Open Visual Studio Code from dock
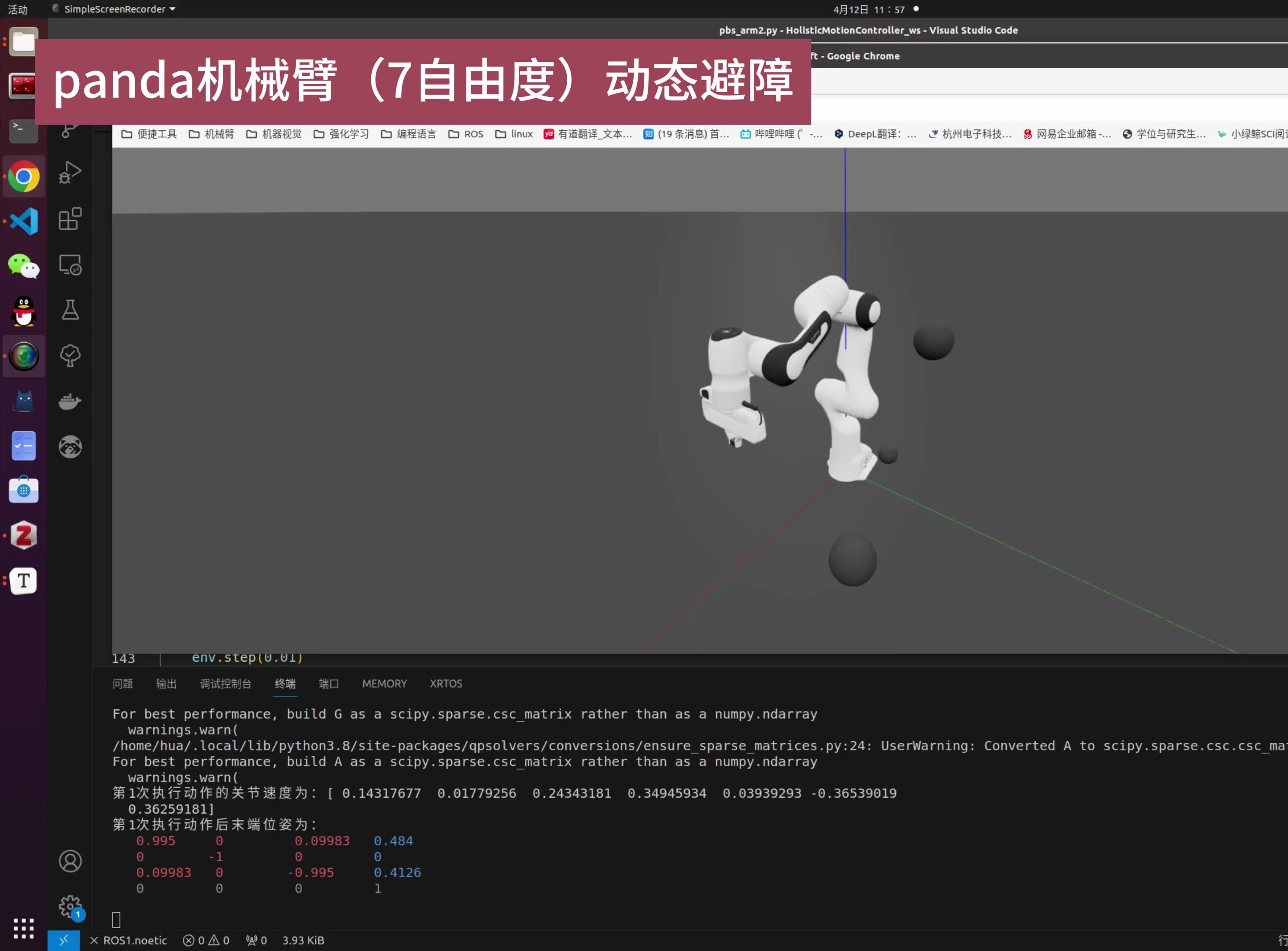1288x951 pixels. [x=24, y=221]
